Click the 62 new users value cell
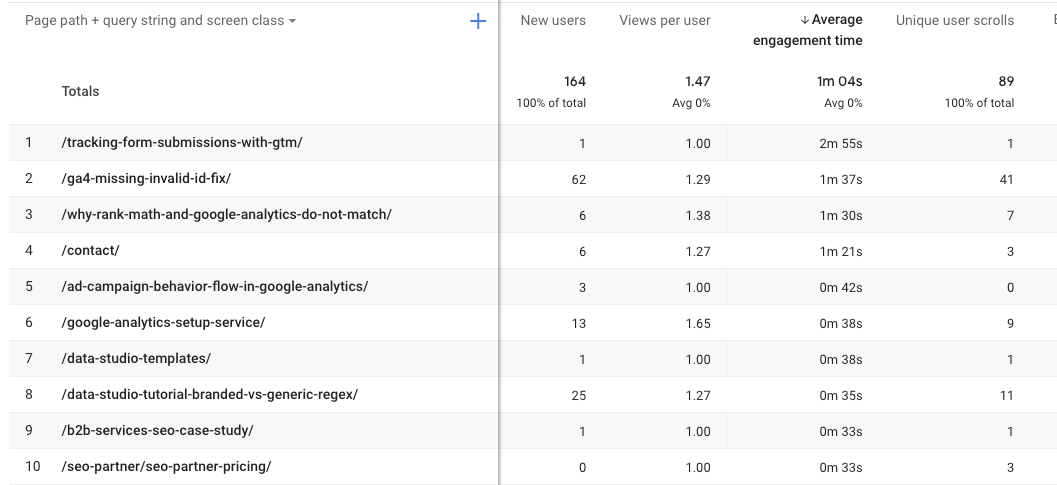This screenshot has height=485, width=1057. click(580, 180)
